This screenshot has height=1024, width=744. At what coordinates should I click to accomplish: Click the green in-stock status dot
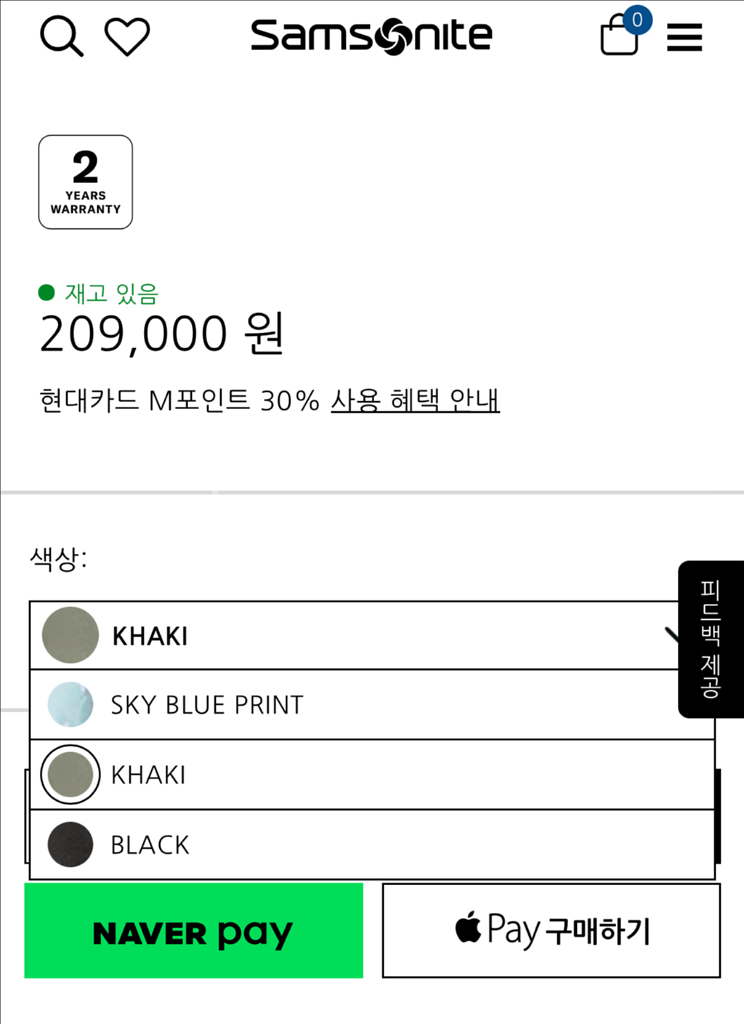[x=46, y=292]
